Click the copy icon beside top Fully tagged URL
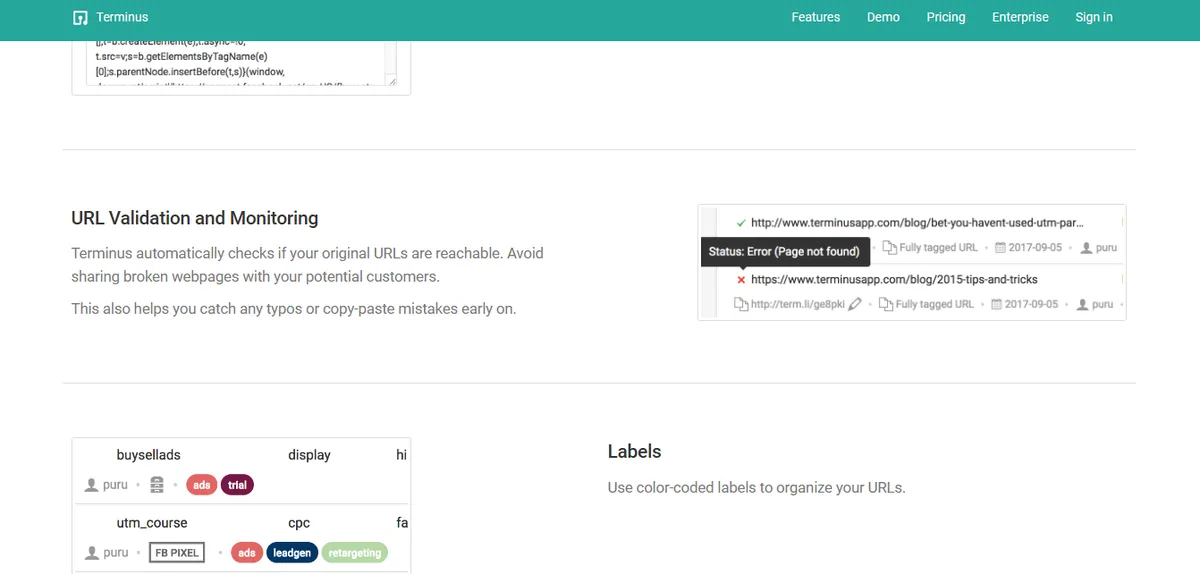The width and height of the screenshot is (1200, 574). [889, 248]
